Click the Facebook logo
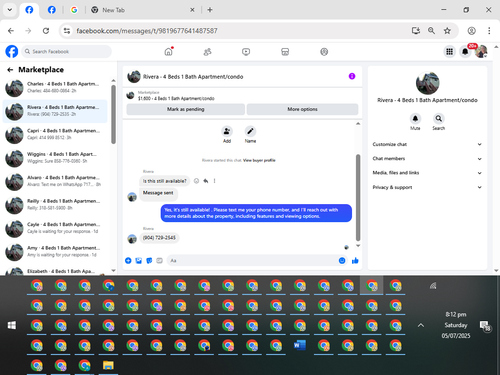This screenshot has width=500, height=375. tap(12, 52)
